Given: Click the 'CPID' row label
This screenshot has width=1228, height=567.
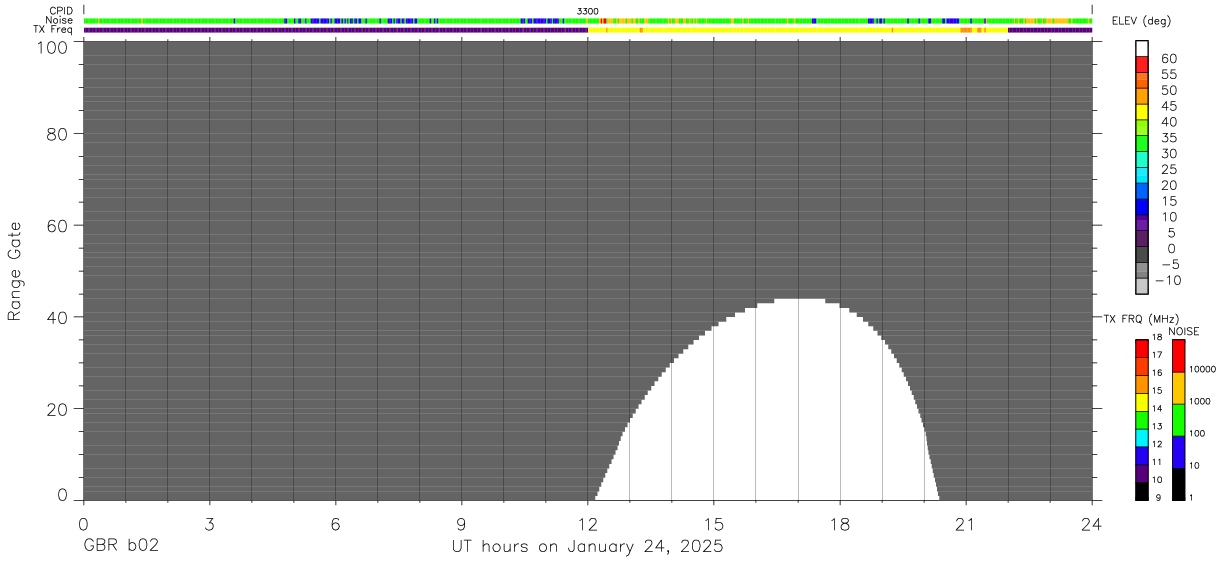Looking at the screenshot, I should click(x=62, y=11).
